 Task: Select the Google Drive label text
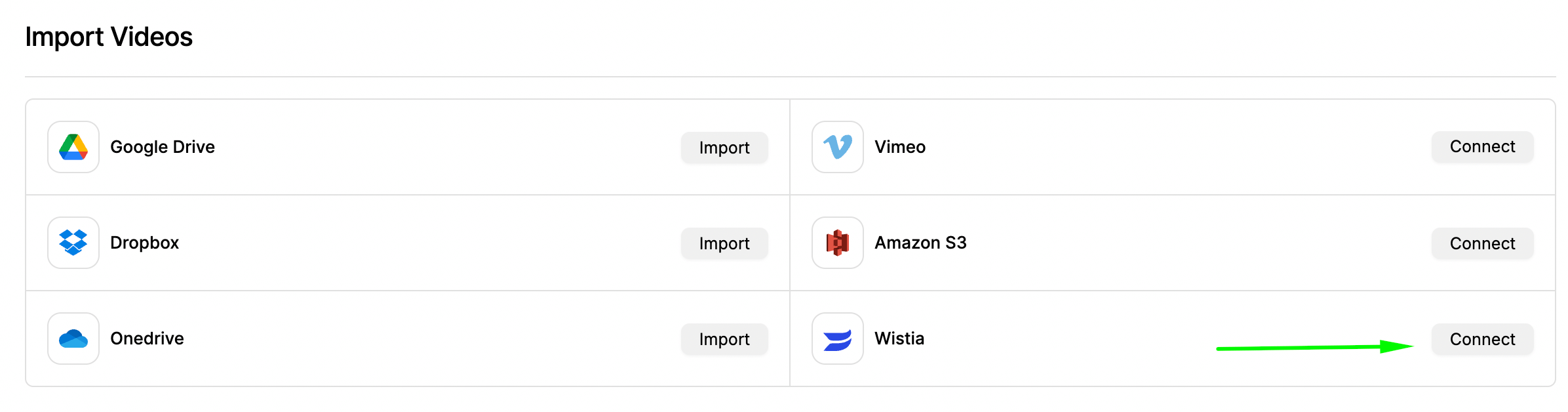tap(163, 147)
